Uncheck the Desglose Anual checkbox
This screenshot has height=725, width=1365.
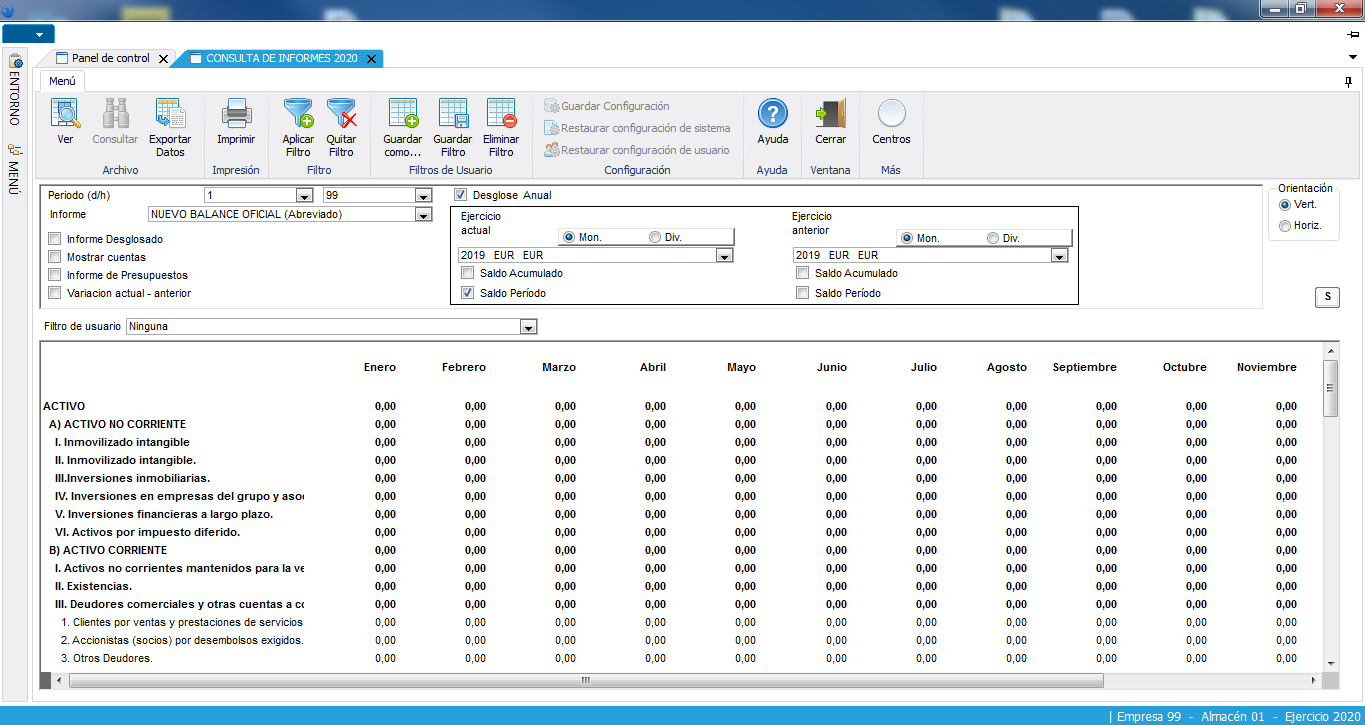[461, 195]
